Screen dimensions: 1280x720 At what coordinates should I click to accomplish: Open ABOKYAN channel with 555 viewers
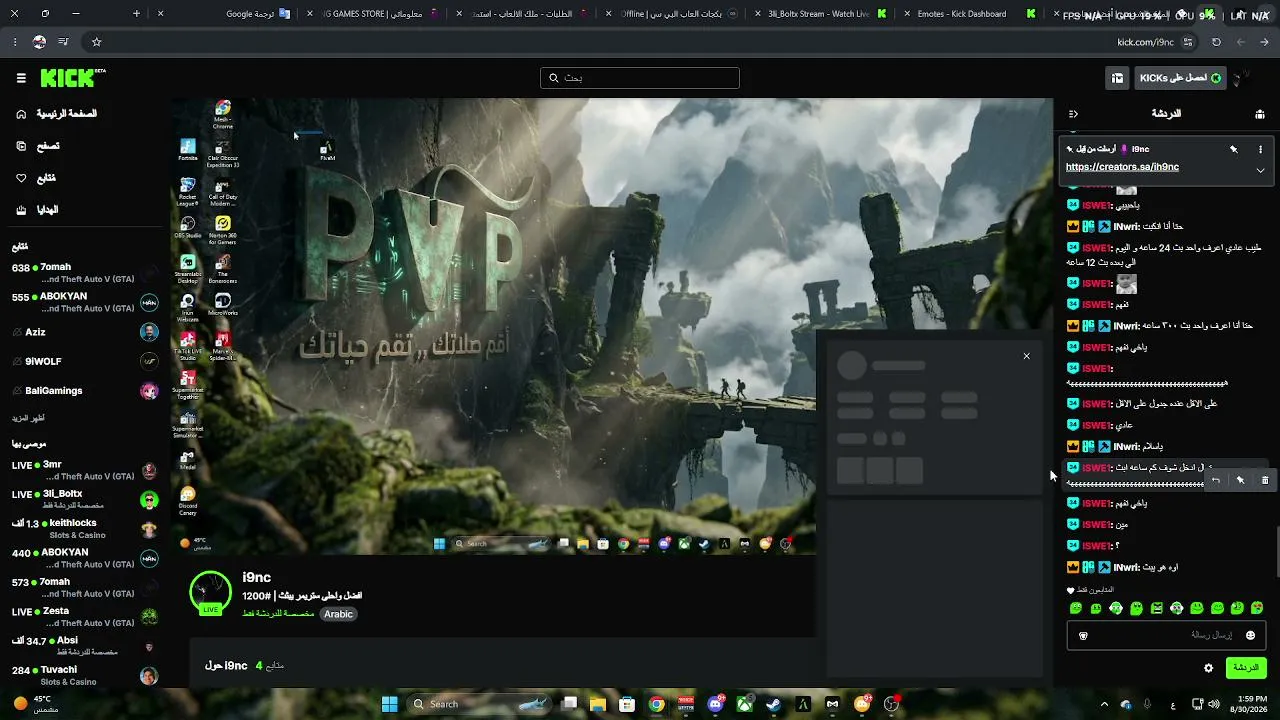click(x=85, y=302)
